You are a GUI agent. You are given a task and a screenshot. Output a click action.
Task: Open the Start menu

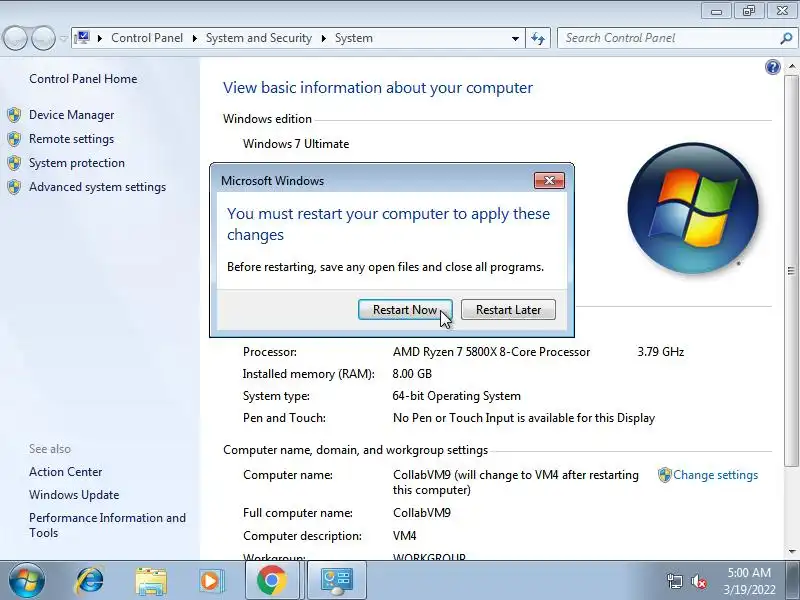(x=27, y=581)
